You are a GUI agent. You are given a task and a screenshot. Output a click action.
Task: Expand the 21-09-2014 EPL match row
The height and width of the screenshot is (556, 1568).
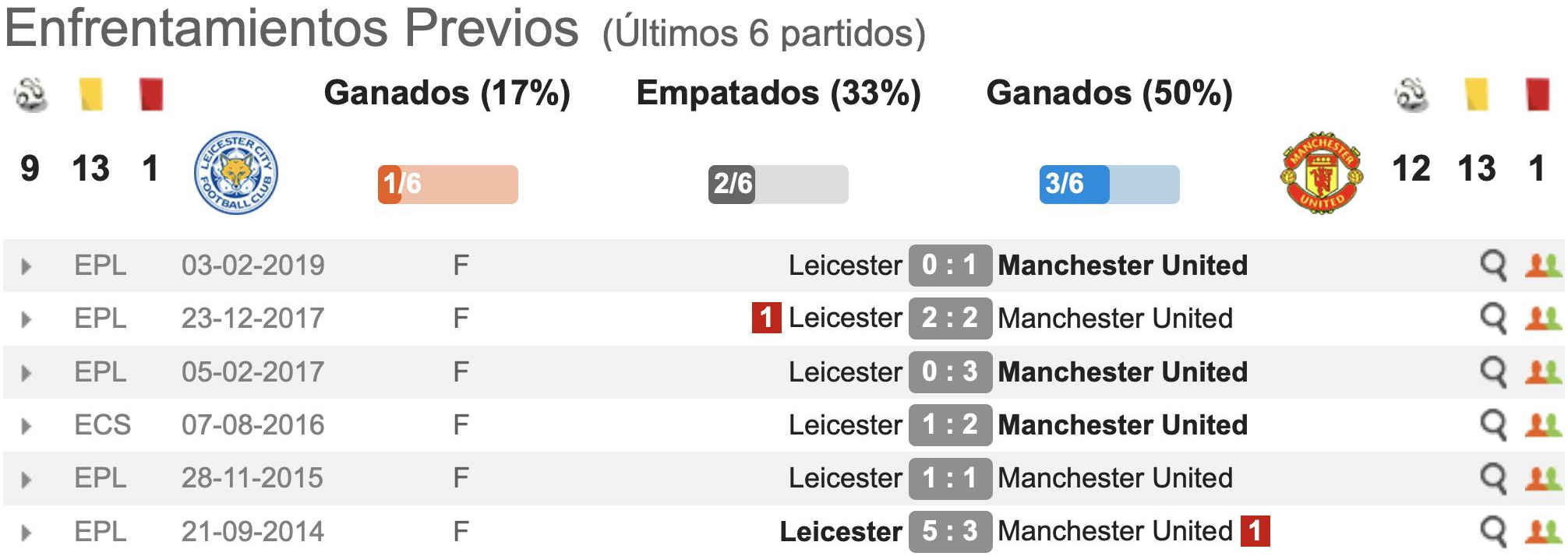tap(26, 533)
